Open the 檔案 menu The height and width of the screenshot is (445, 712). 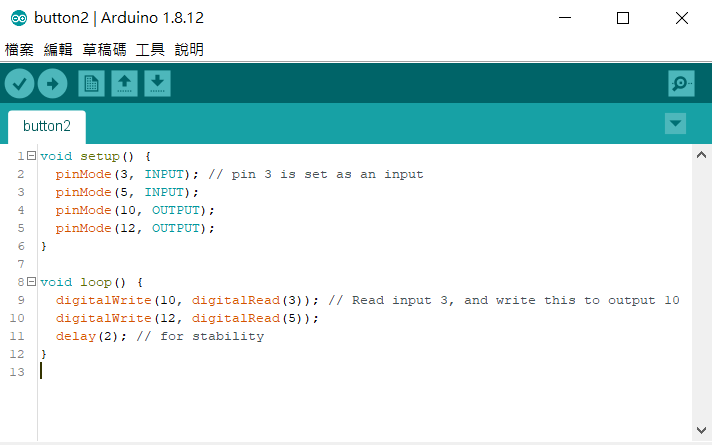pyautogui.click(x=19, y=49)
